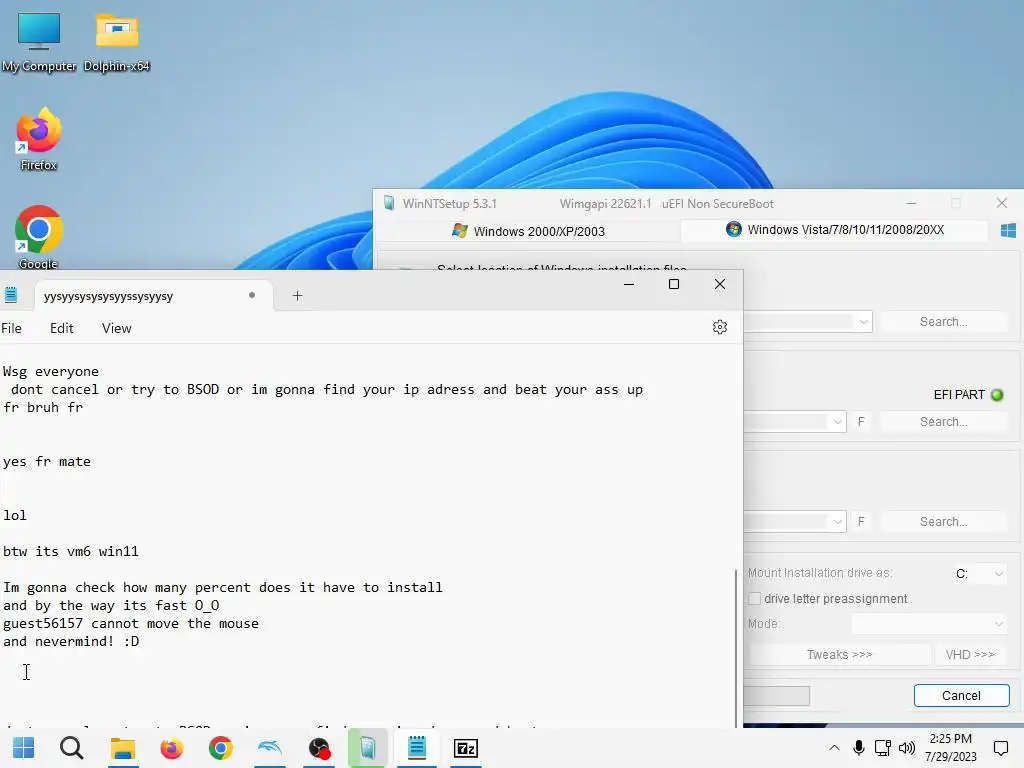1024x768 pixels.
Task: Click the Notepad vertical scrollbar
Action: coord(737,647)
